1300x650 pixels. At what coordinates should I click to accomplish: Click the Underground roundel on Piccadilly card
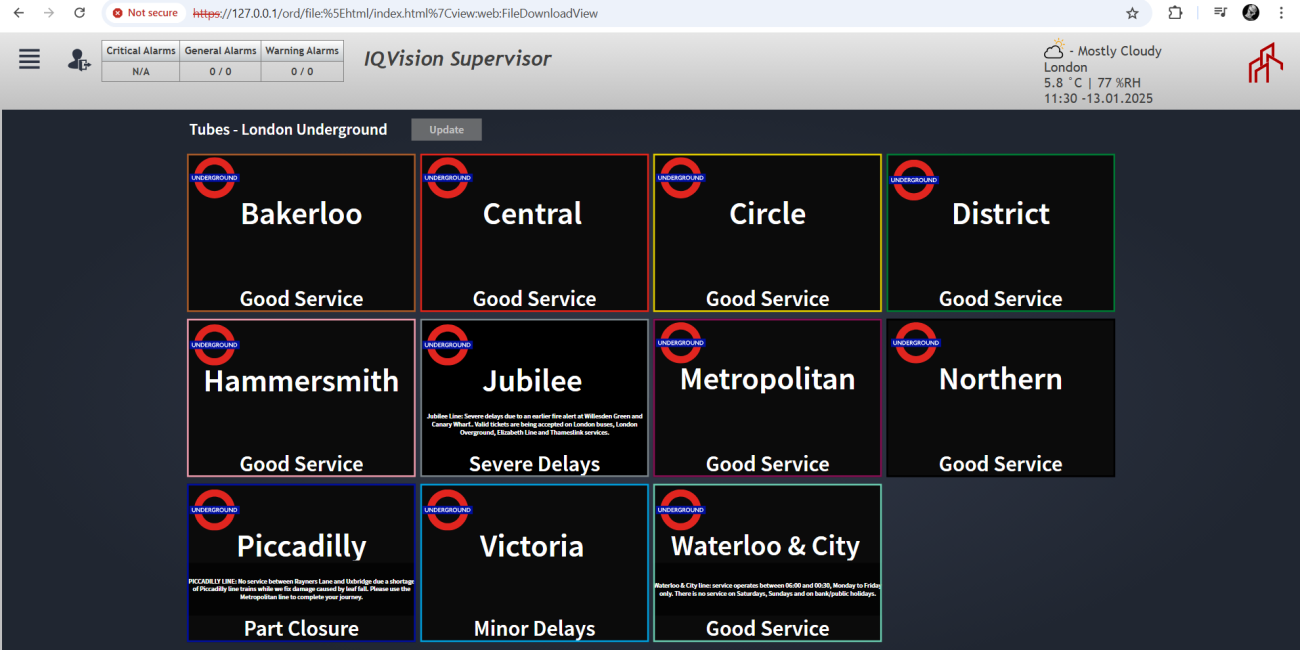click(x=214, y=510)
